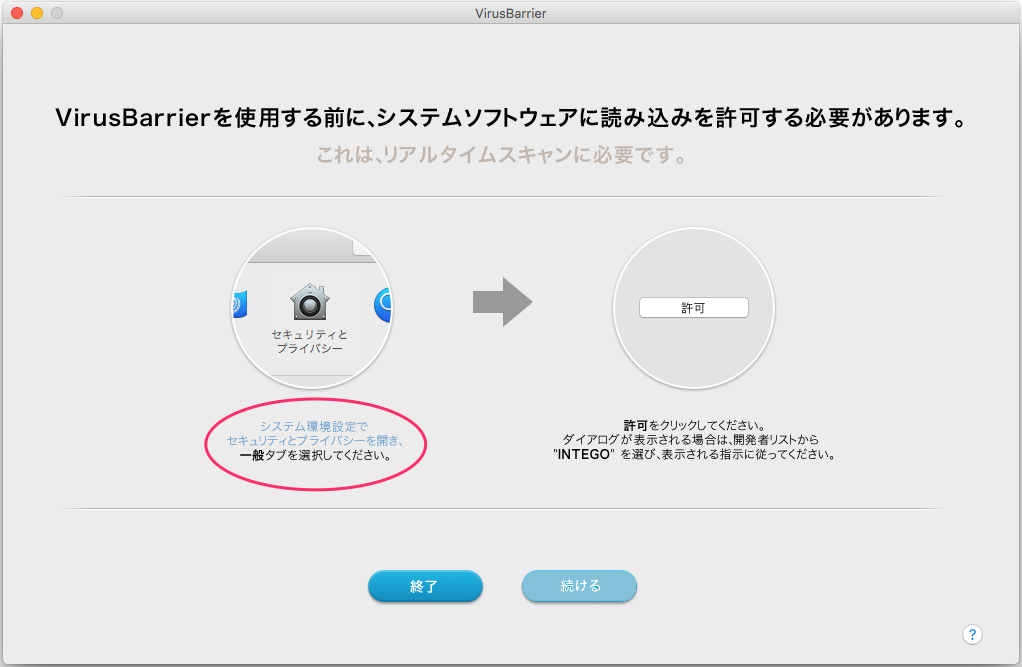Click subtitle これは、リアルタイムスキャンに必要です

tap(501, 155)
